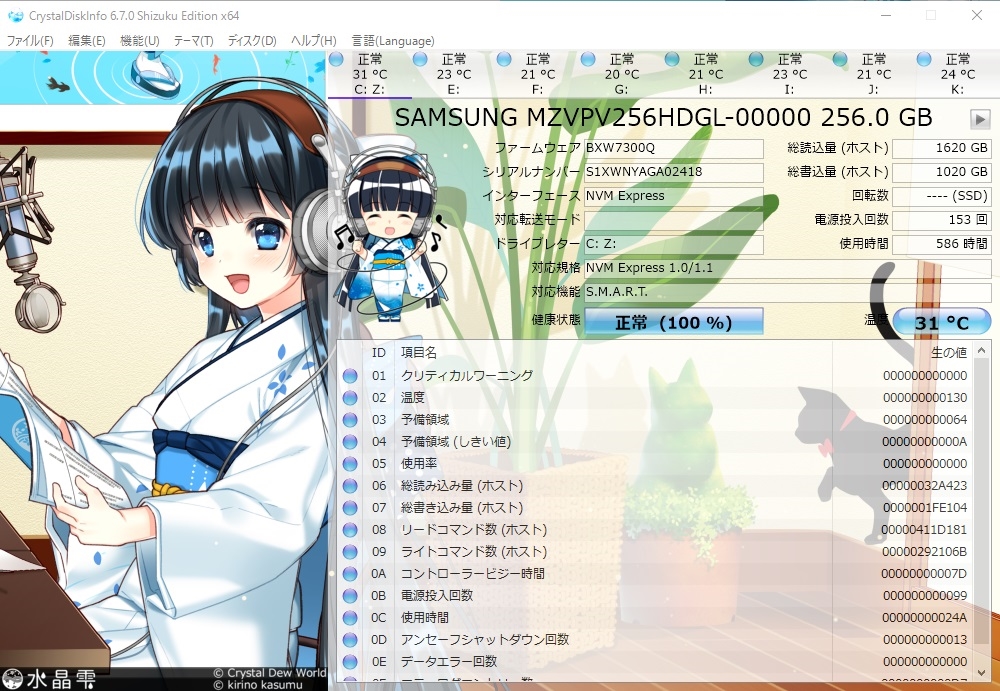1000x691 pixels.
Task: Click status icon of クリティカルワーニング row
Action: click(x=349, y=376)
